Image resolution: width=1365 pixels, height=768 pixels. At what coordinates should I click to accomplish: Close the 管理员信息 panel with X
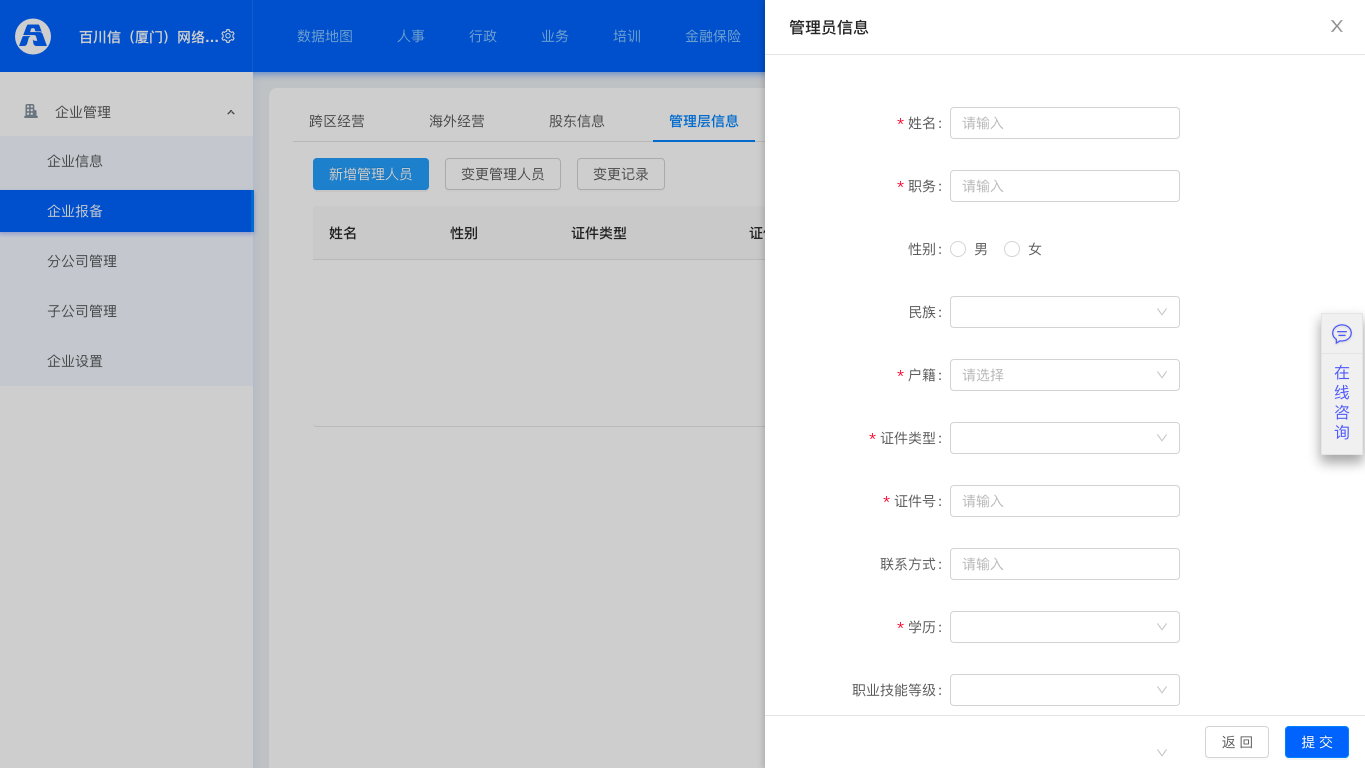[1336, 26]
